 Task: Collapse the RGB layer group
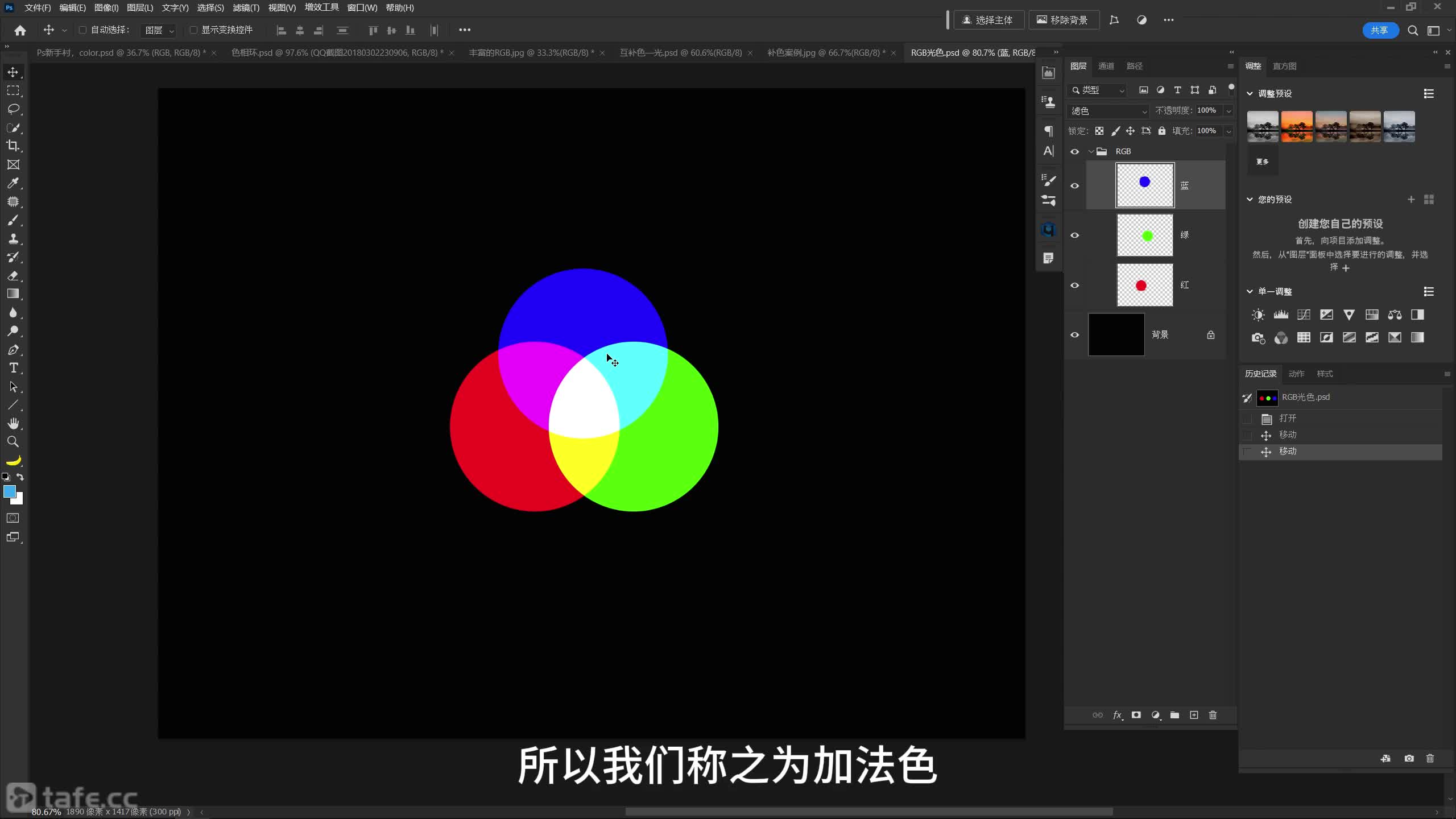(1091, 151)
